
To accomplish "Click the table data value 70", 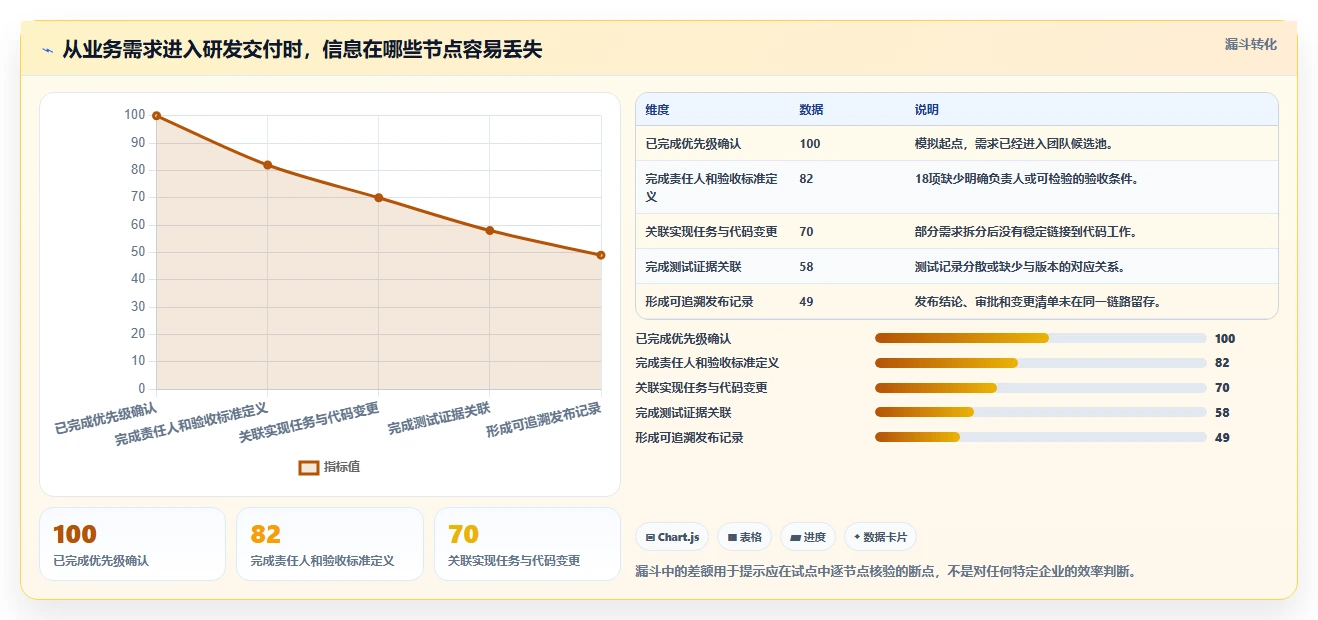I will (807, 232).
